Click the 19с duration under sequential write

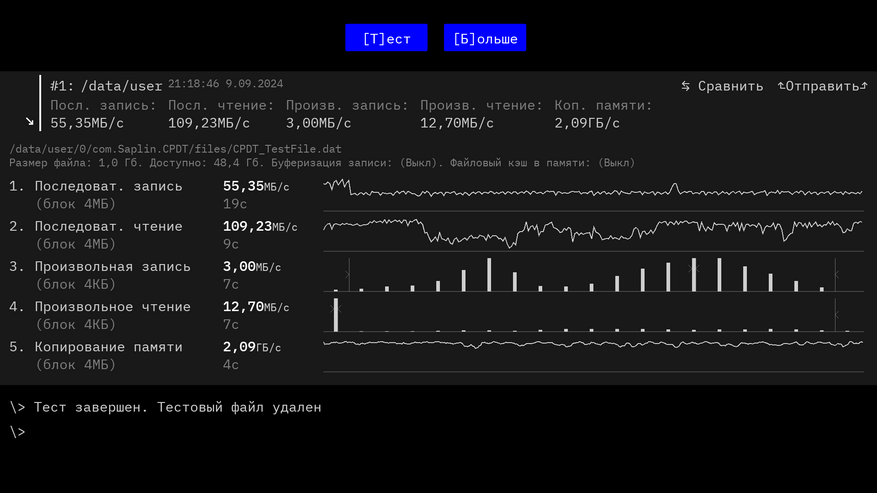point(235,204)
